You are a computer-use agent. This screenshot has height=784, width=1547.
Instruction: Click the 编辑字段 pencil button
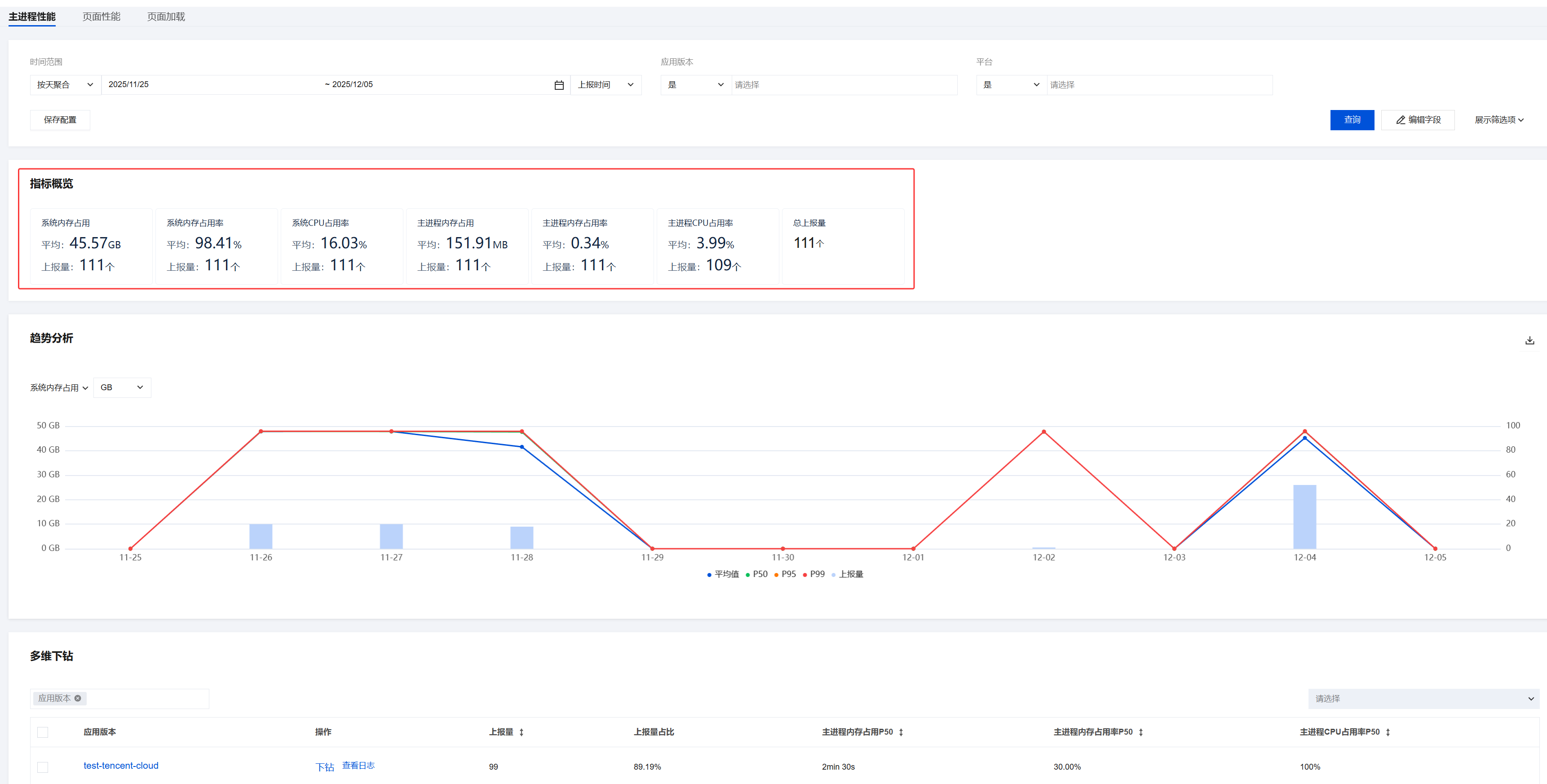tap(1417, 120)
